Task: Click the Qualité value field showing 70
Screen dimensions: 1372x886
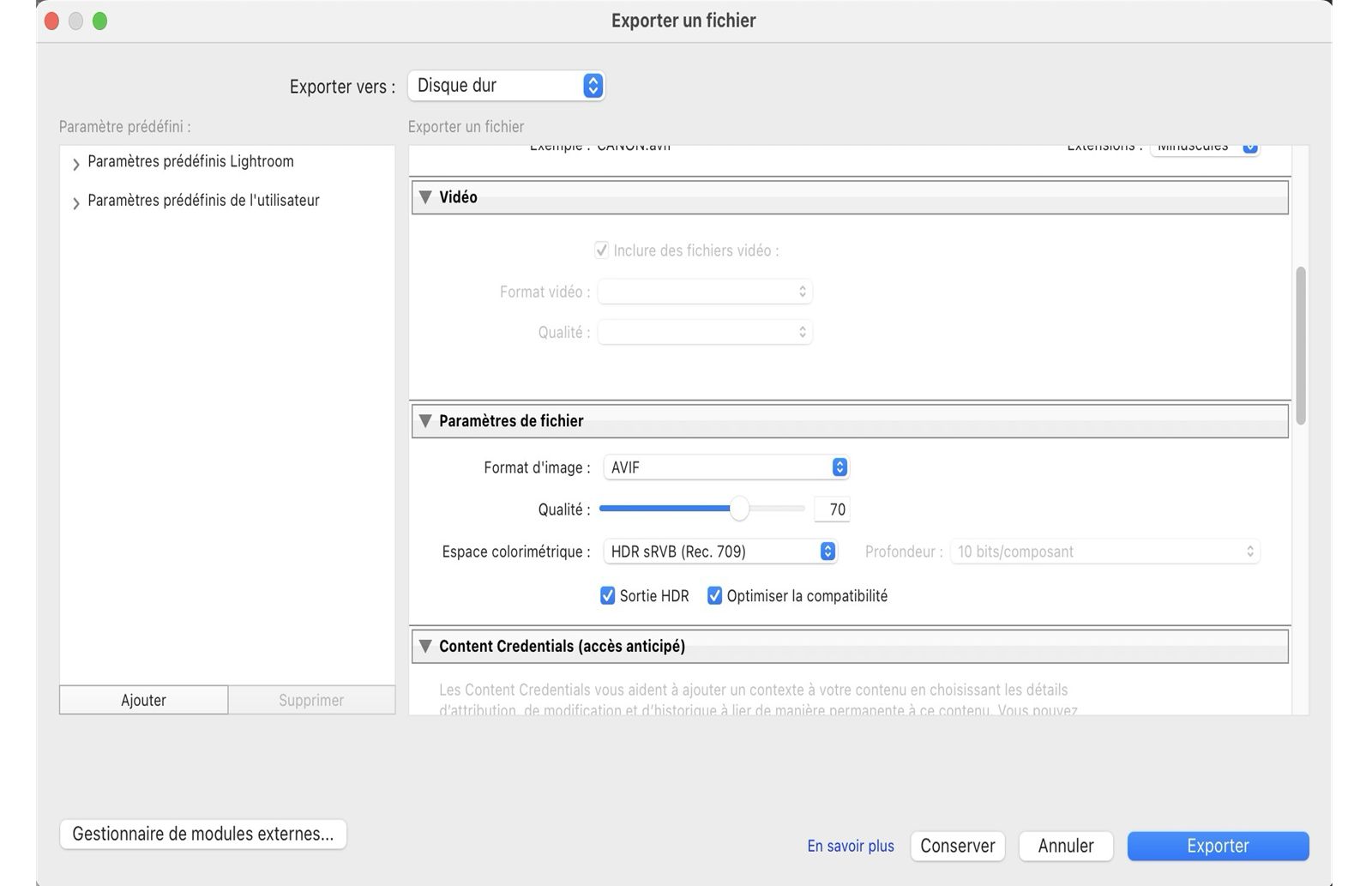Action: pos(832,509)
